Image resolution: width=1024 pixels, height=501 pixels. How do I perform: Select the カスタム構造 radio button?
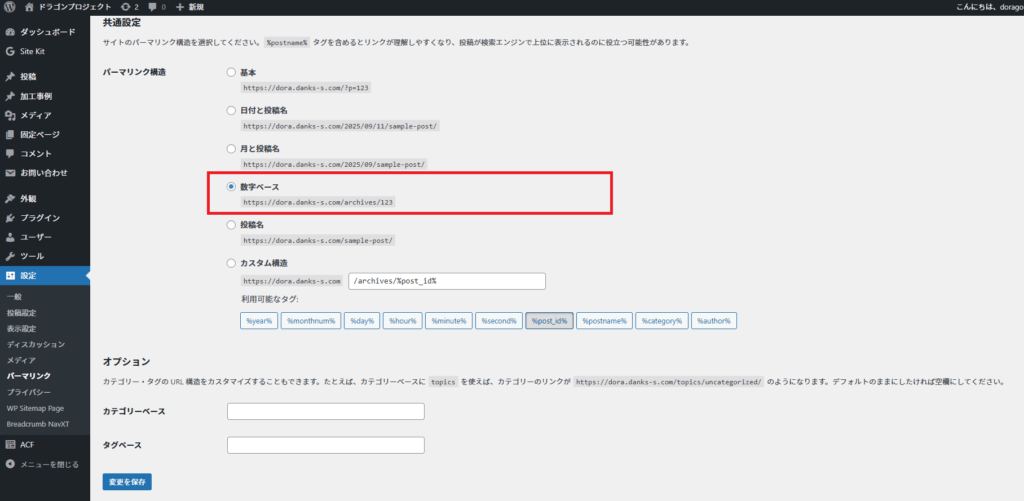(x=232, y=263)
